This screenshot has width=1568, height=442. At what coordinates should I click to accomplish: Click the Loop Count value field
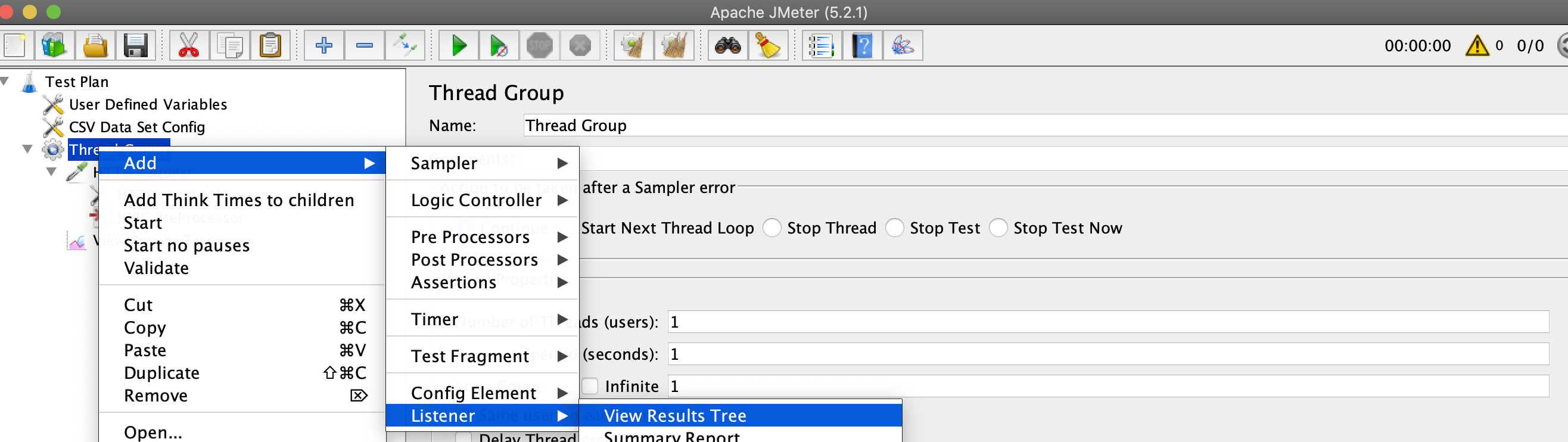(x=1108, y=386)
